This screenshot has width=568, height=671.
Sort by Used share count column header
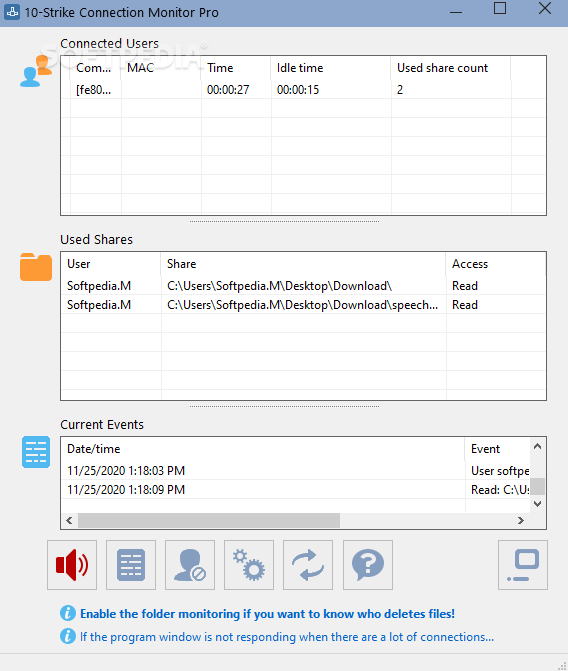tap(451, 68)
